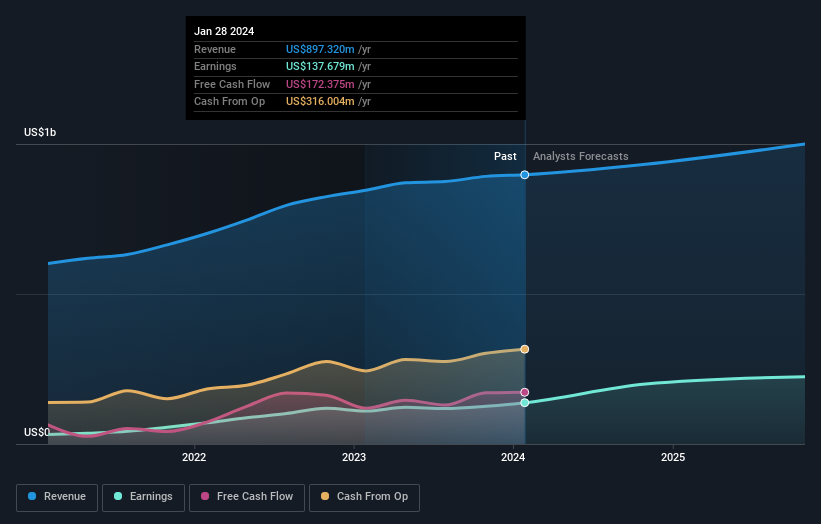Click the Revenue row label in tooltip
The height and width of the screenshot is (524, 821).
pos(215,49)
